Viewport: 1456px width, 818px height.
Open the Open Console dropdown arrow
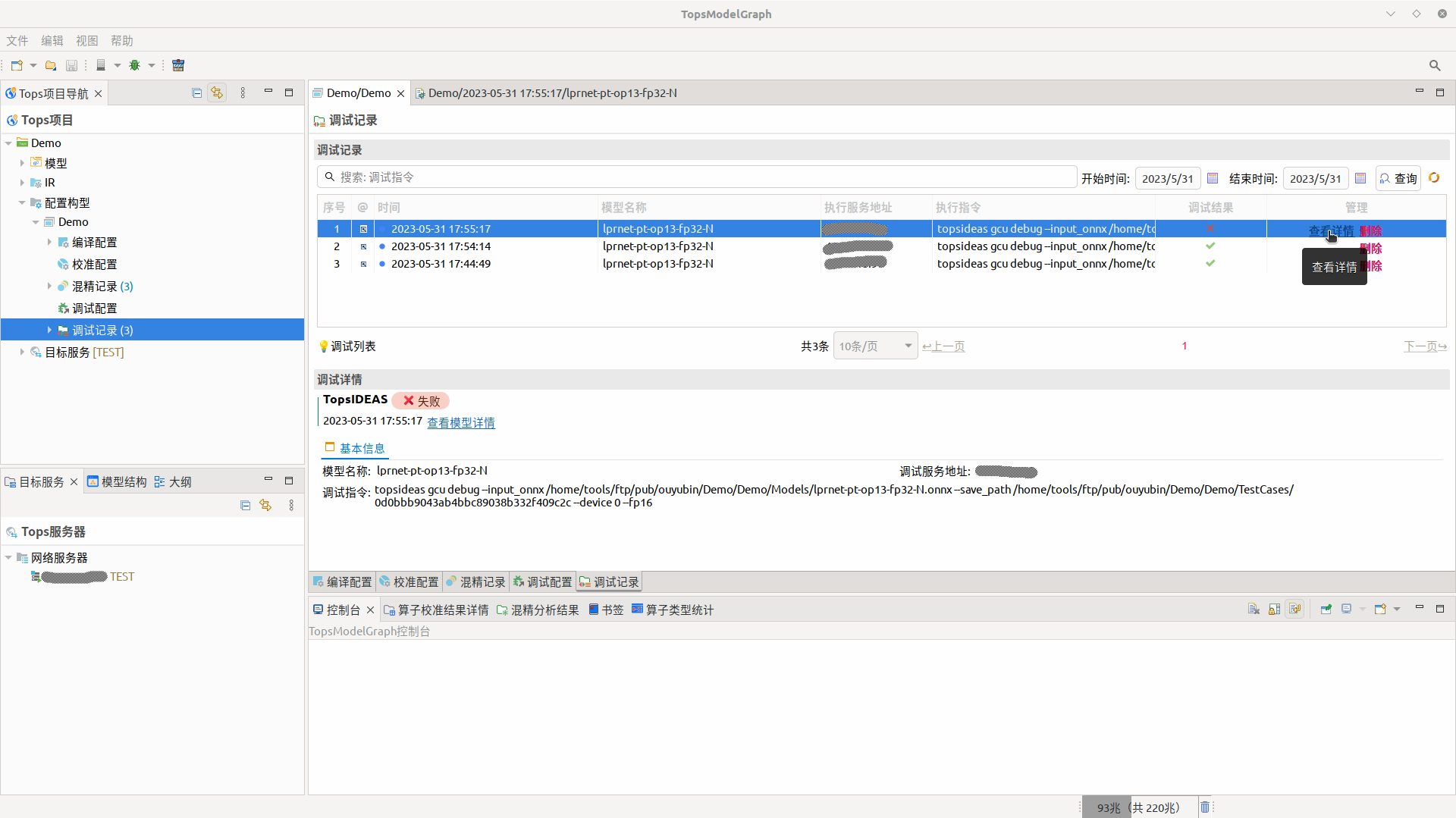pyautogui.click(x=1397, y=609)
